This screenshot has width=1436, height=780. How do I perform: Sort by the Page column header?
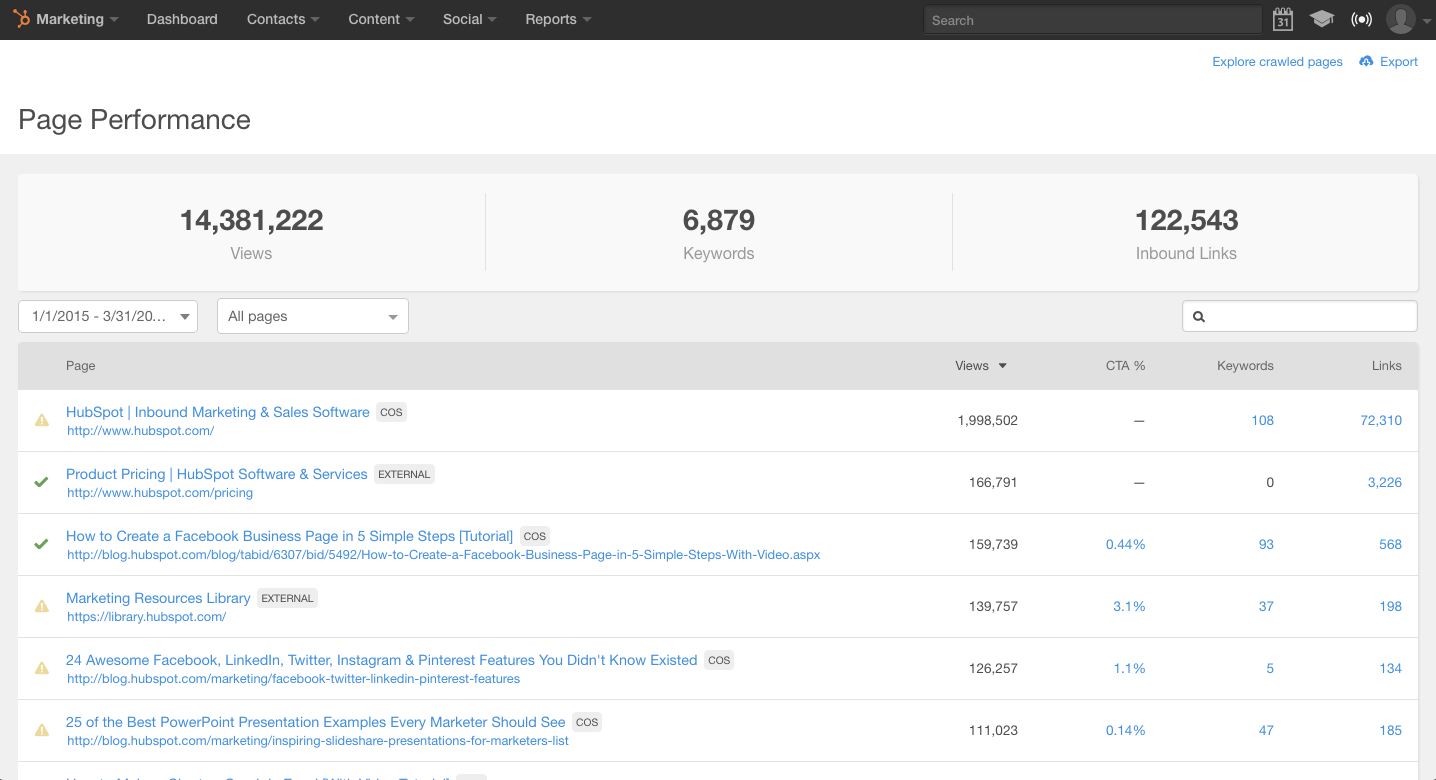click(81, 366)
